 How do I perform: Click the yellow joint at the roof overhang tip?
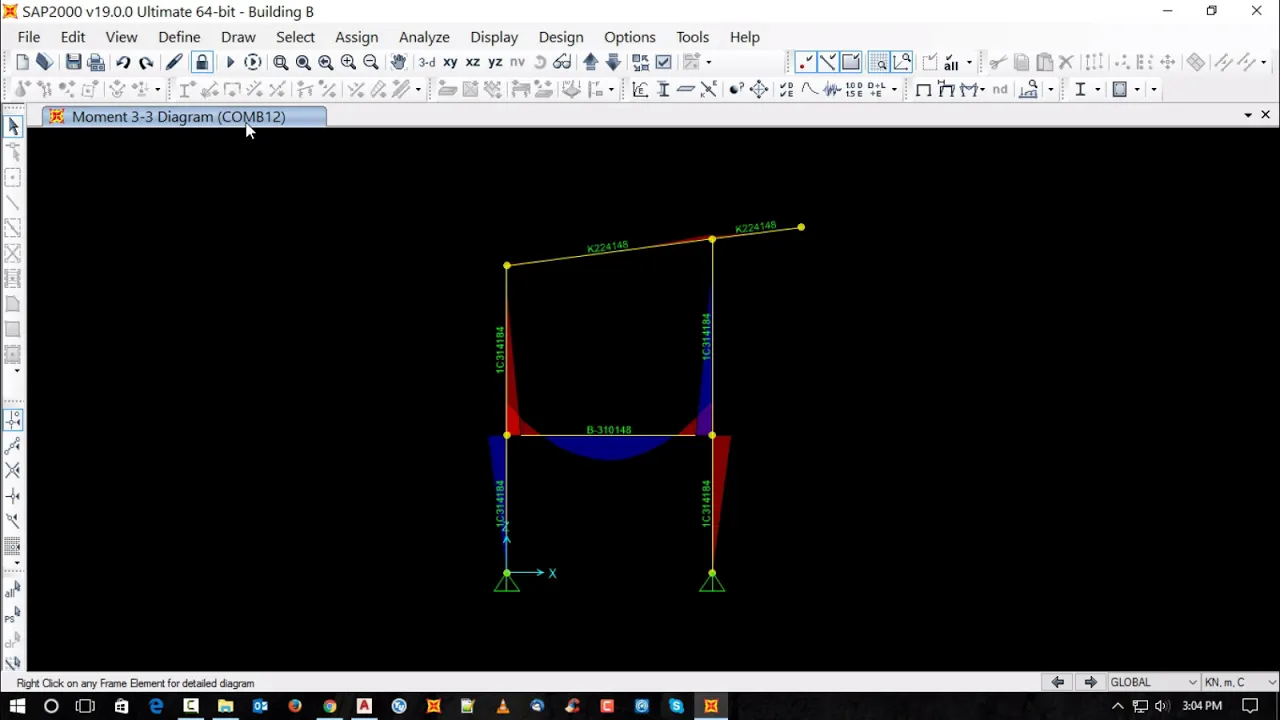(x=801, y=228)
